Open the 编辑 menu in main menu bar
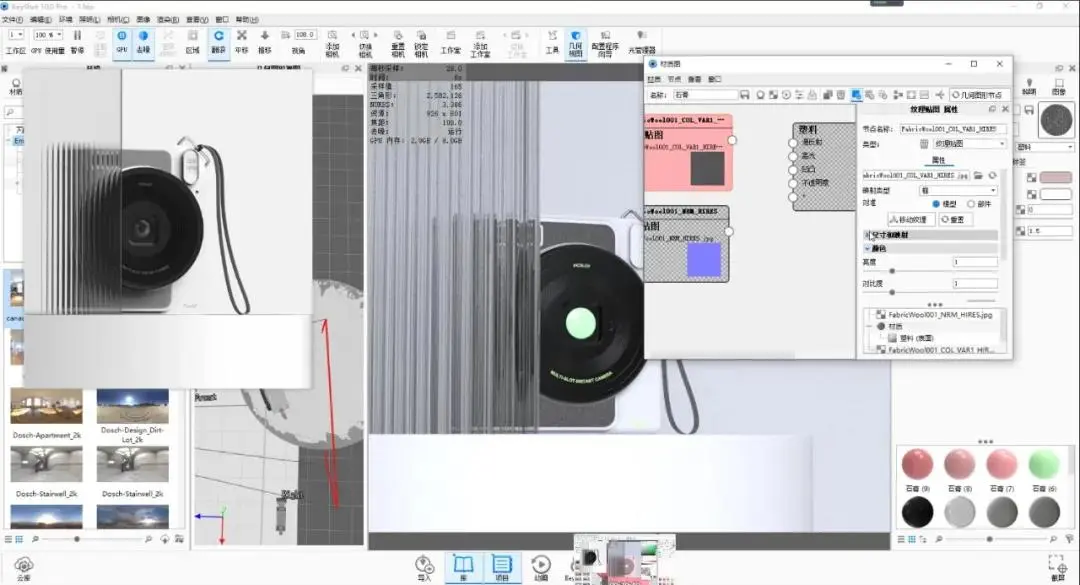The width and height of the screenshot is (1080, 585). [x=41, y=20]
